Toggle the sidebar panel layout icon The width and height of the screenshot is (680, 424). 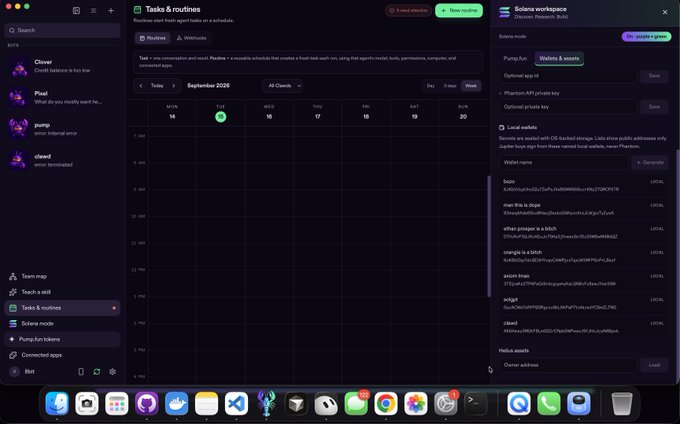tap(76, 10)
